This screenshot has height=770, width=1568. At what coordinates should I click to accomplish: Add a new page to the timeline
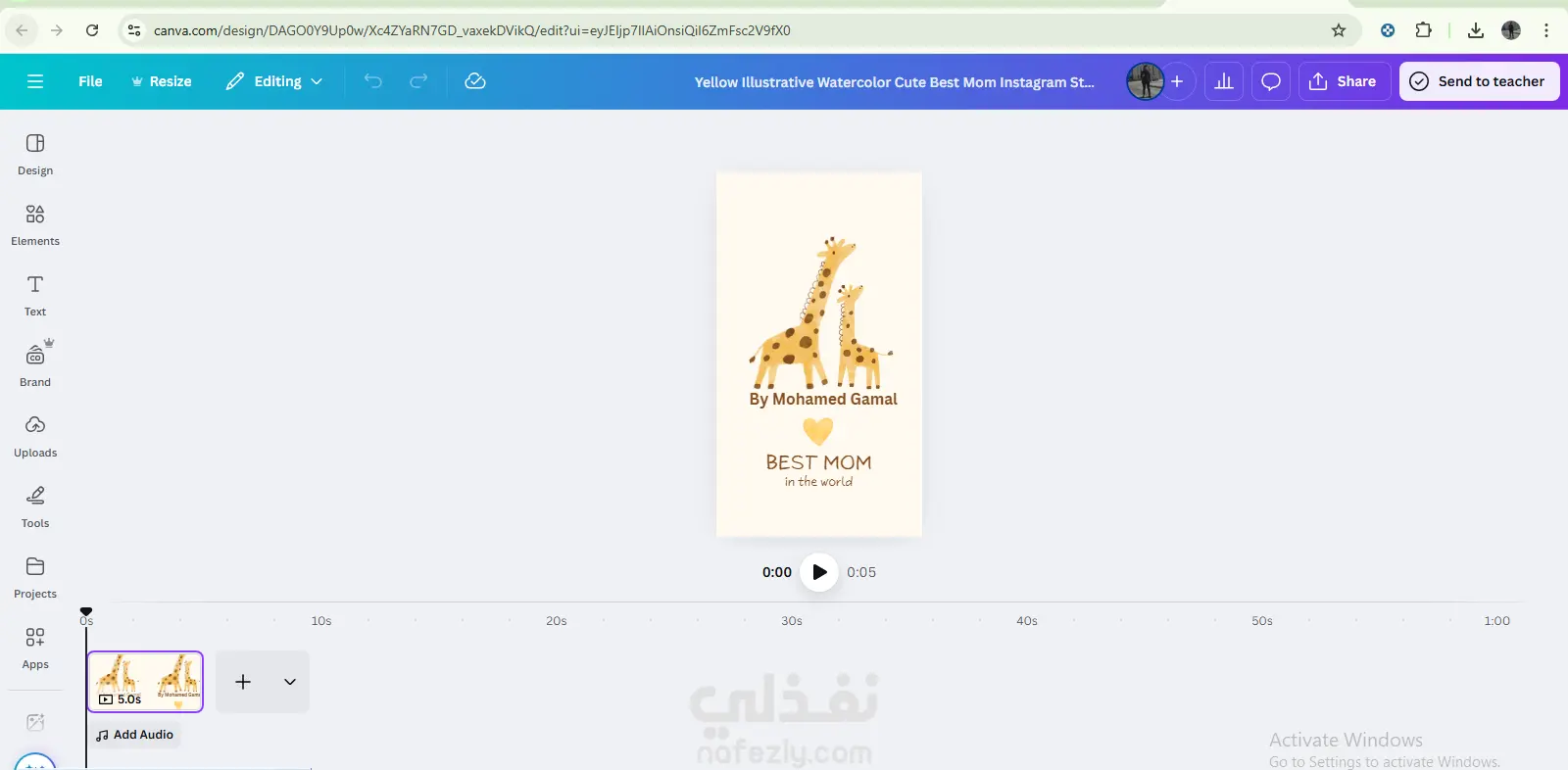coord(243,682)
